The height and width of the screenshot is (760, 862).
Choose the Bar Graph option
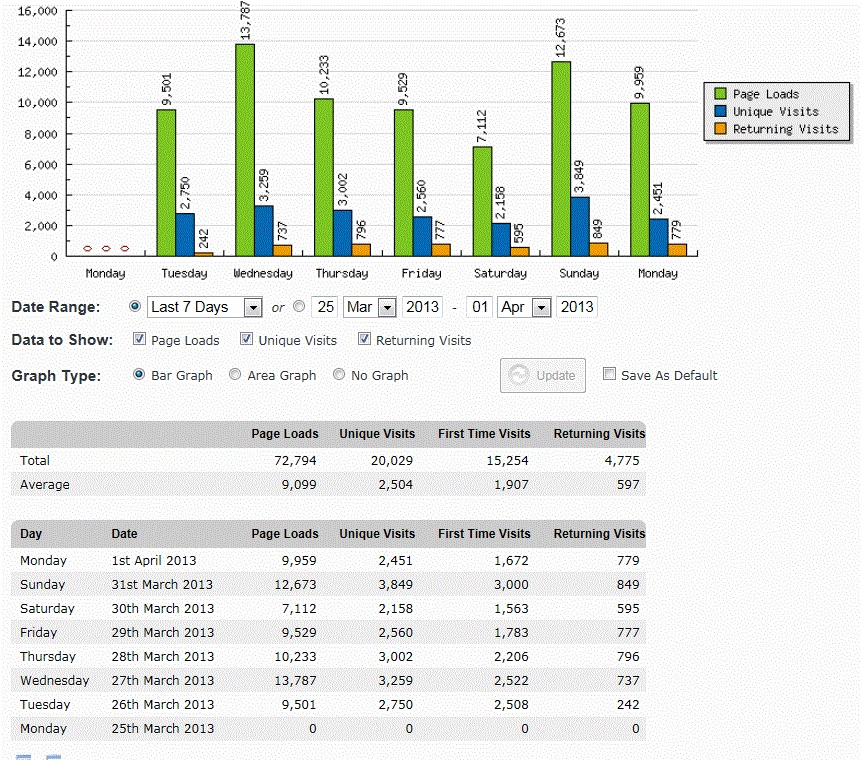click(x=139, y=375)
